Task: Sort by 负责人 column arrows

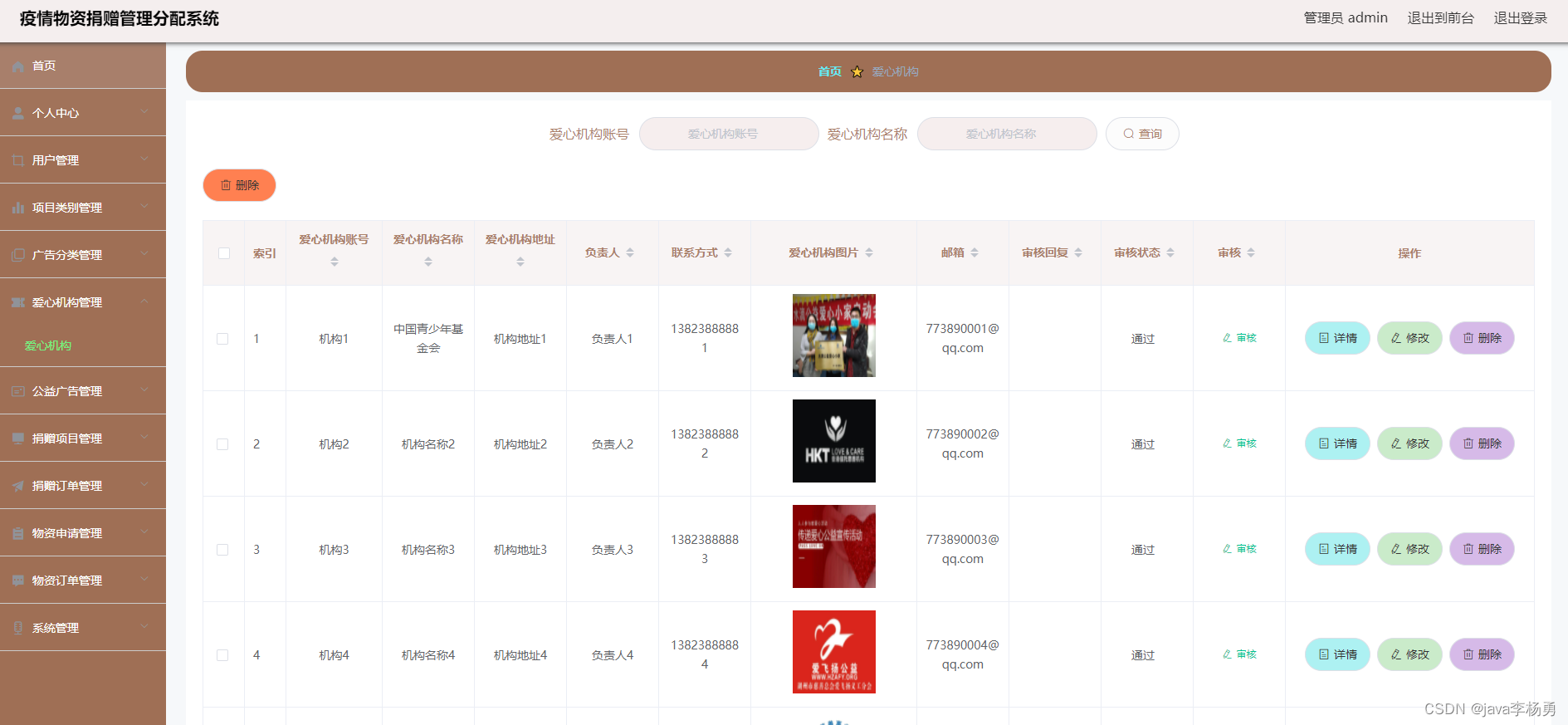Action: coord(630,252)
